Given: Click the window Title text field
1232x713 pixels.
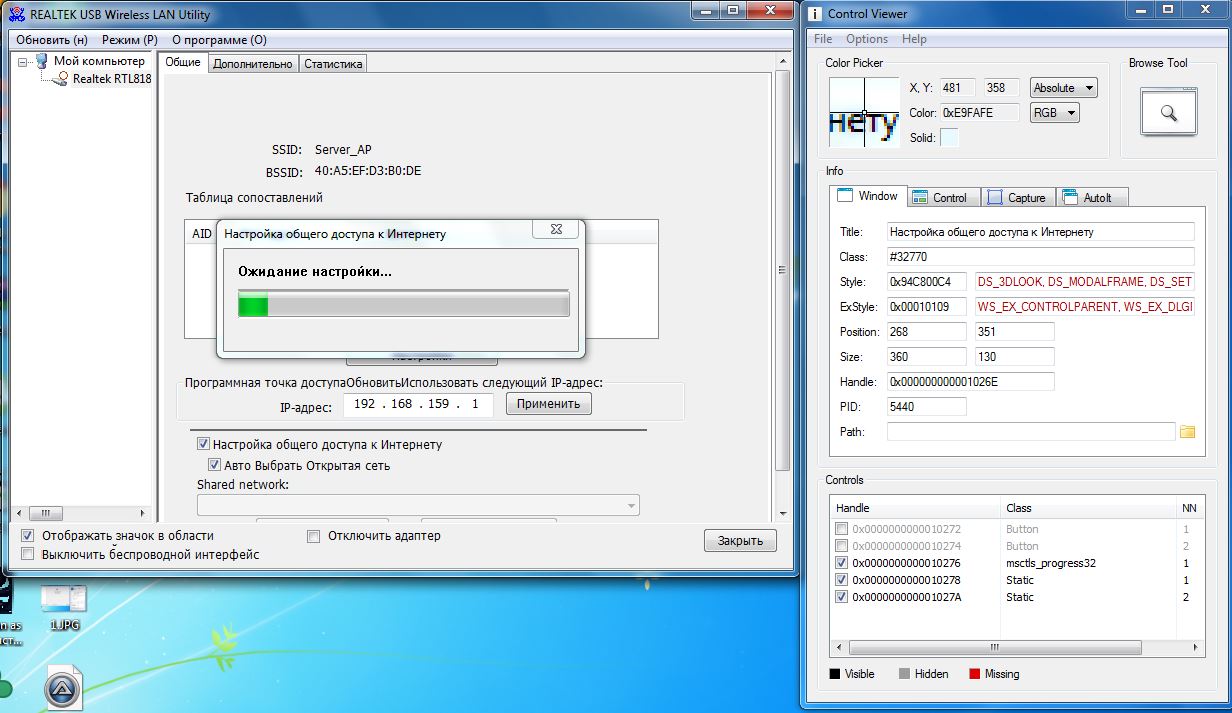Looking at the screenshot, I should point(1040,232).
